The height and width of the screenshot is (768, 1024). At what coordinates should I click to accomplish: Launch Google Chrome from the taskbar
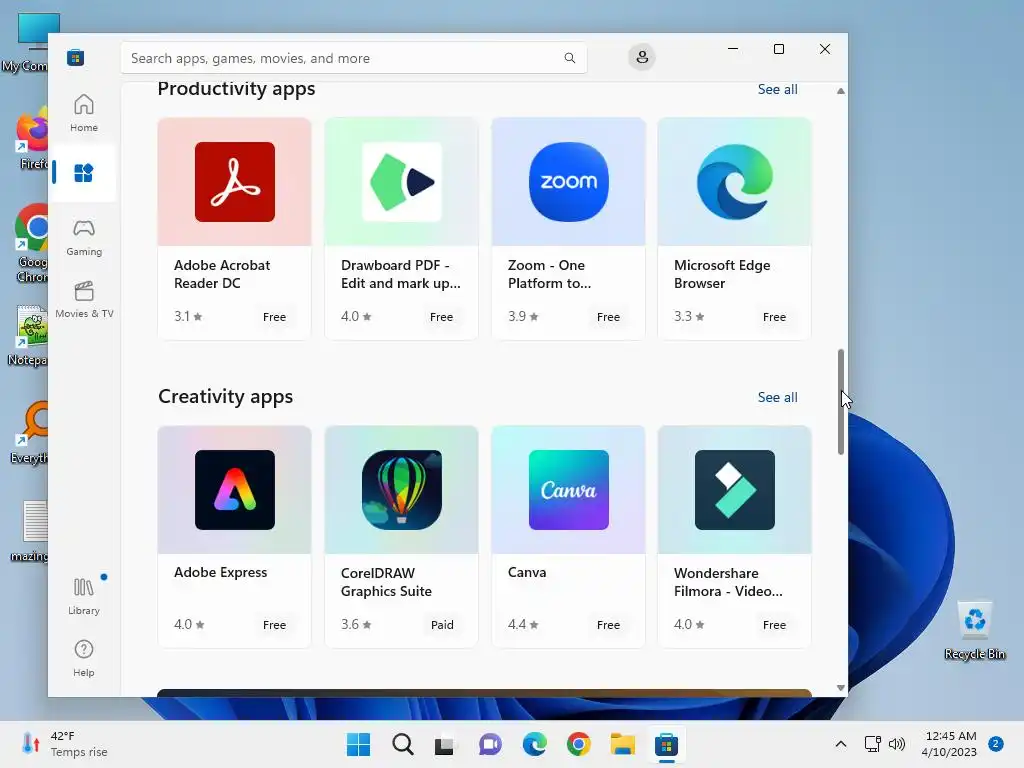[578, 744]
